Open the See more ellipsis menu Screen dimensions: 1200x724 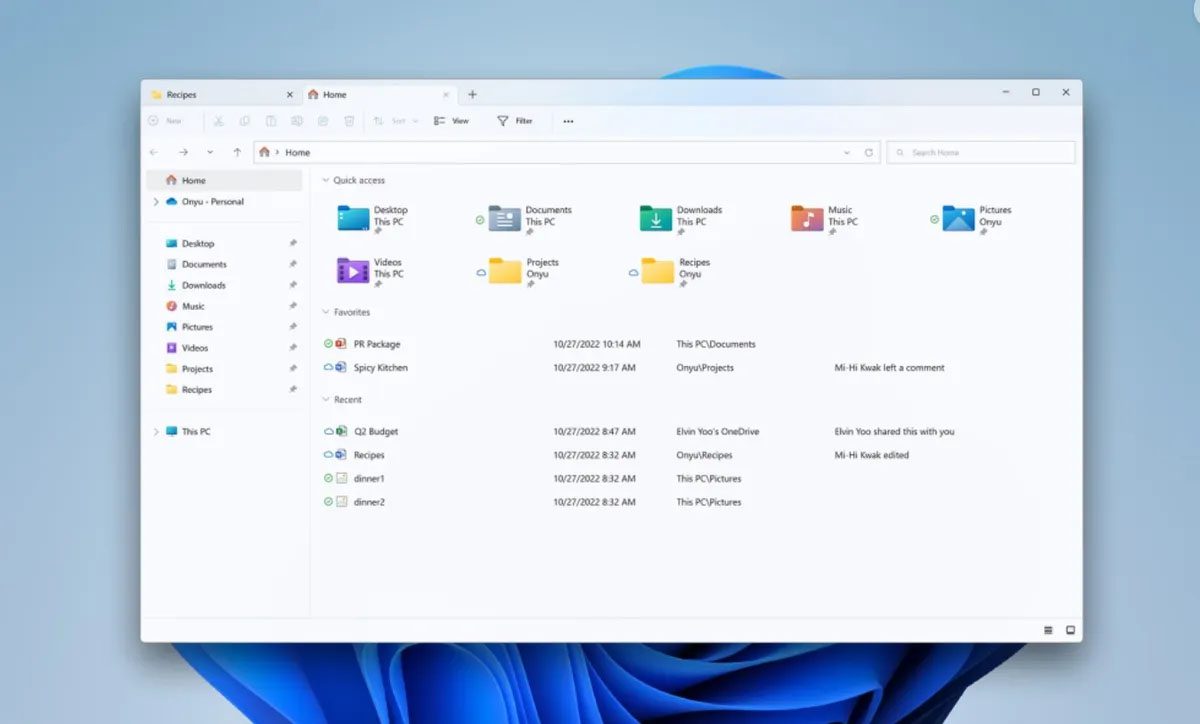click(x=568, y=120)
